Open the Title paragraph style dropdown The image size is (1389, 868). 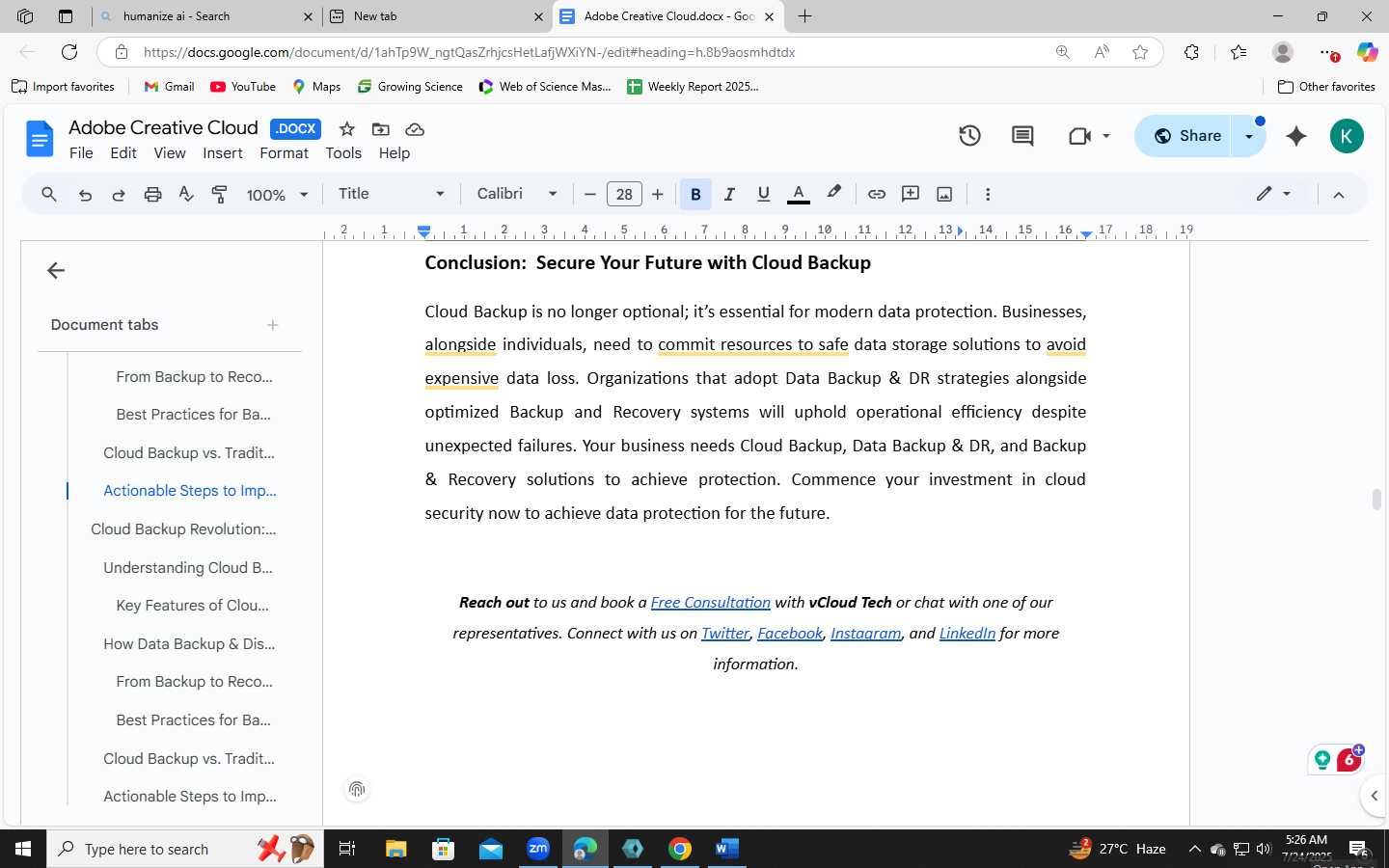[392, 194]
